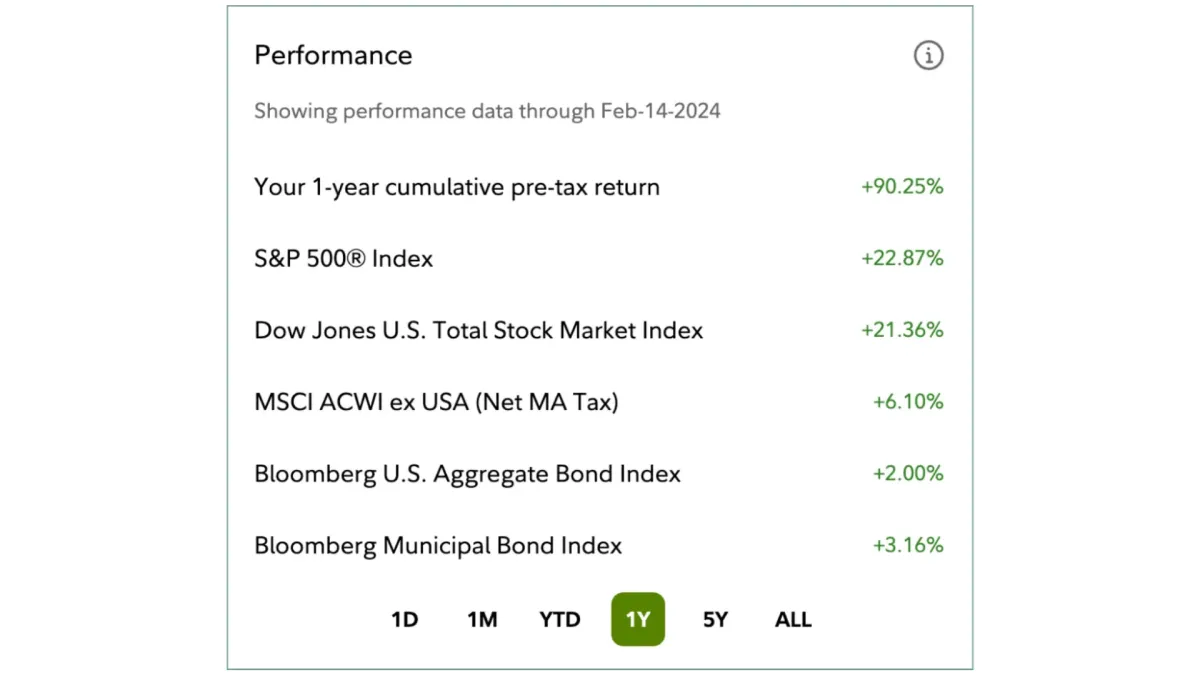Screen dimensions: 1200x675
Task: Switch to the 1M performance view
Action: (481, 619)
